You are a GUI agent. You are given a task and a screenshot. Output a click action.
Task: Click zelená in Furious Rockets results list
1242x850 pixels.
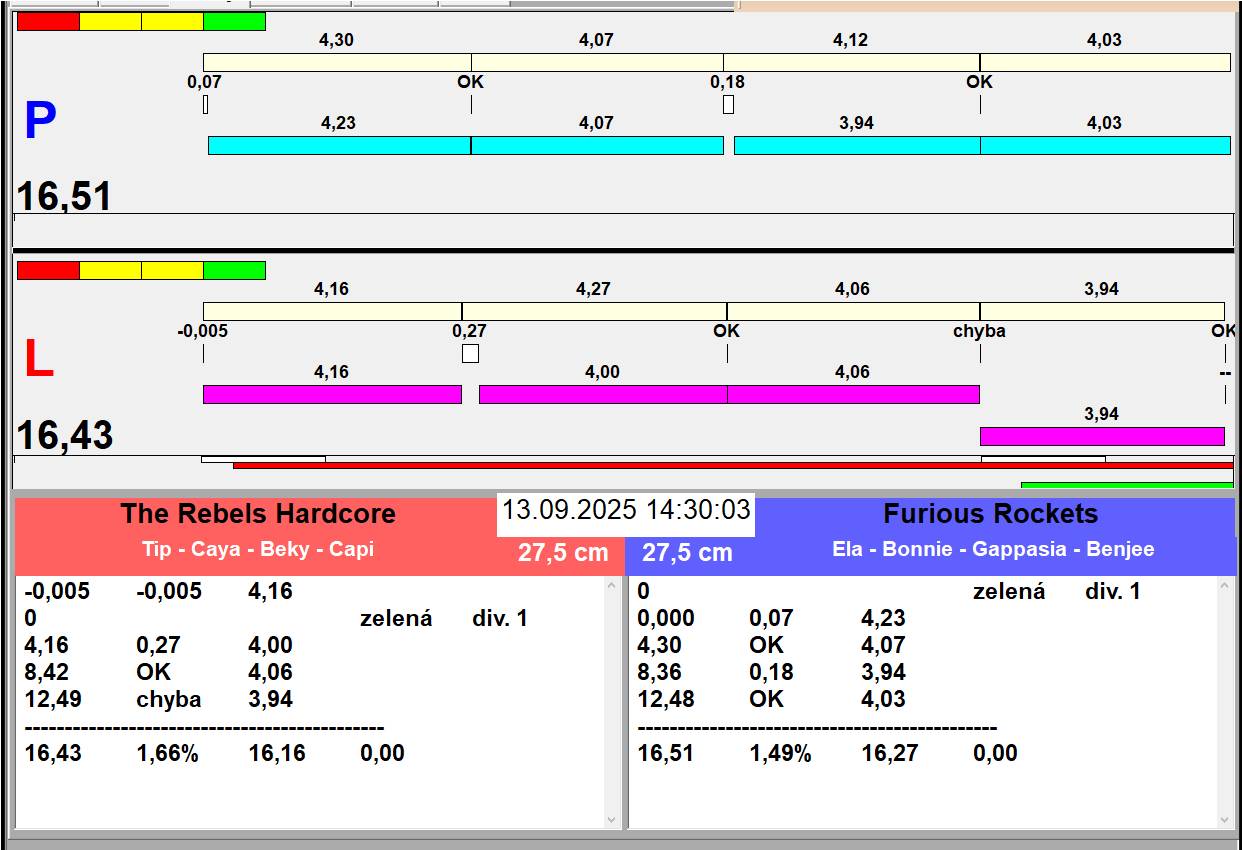1009,592
